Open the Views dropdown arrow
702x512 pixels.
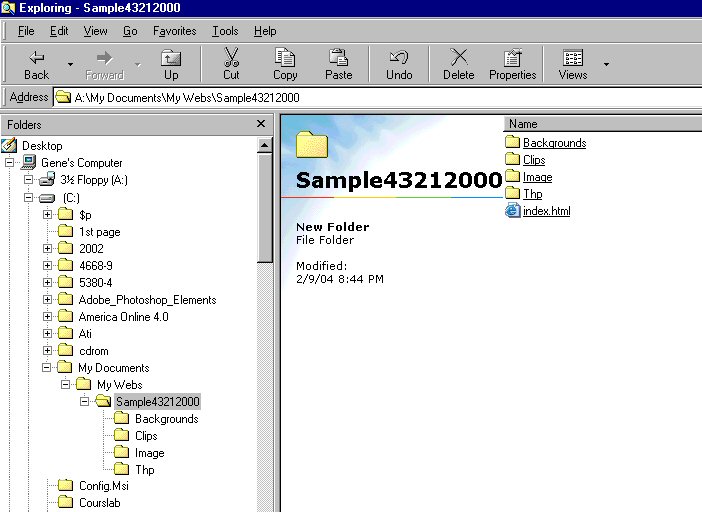[x=606, y=64]
